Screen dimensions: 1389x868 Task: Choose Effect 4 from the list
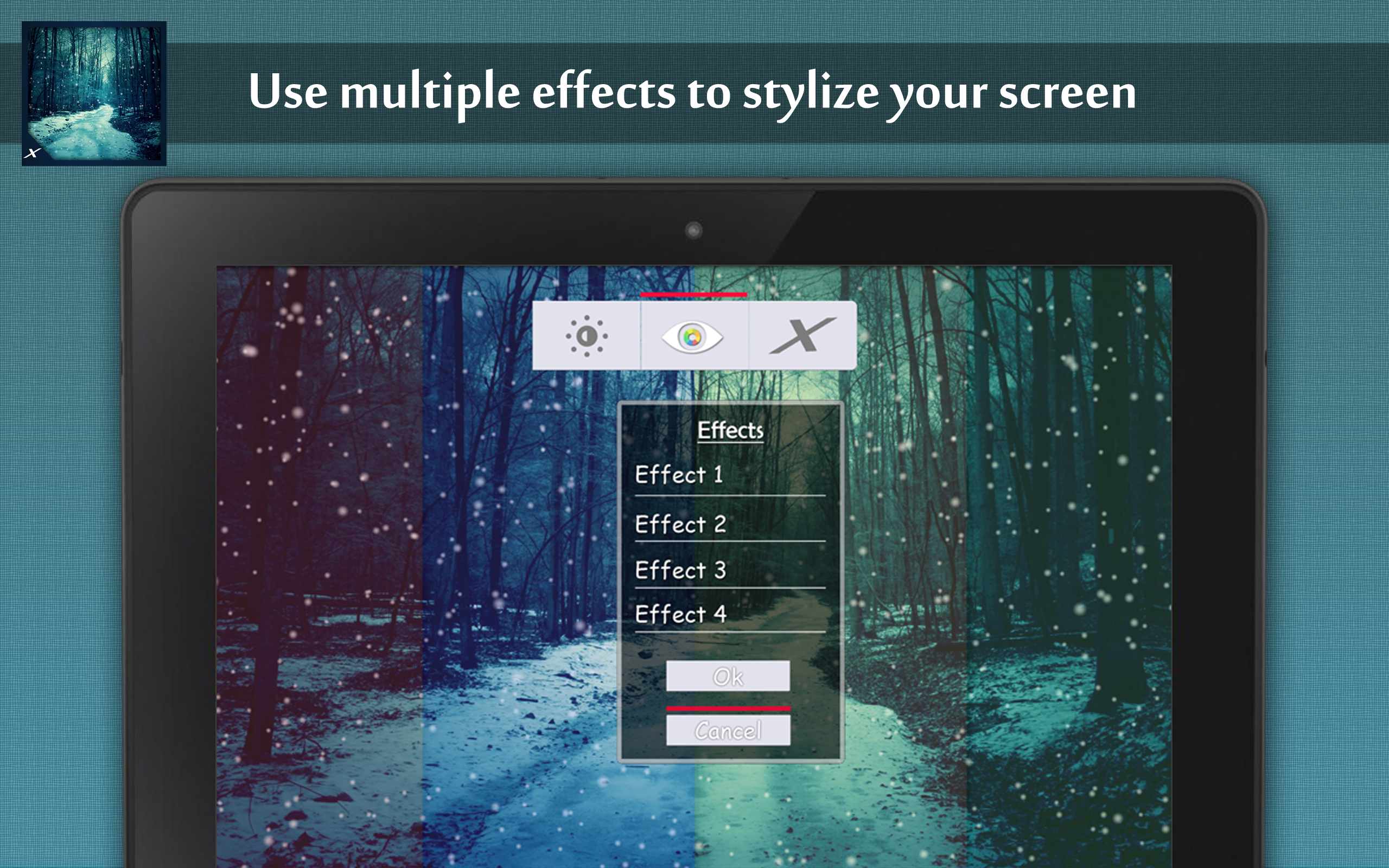pos(730,614)
